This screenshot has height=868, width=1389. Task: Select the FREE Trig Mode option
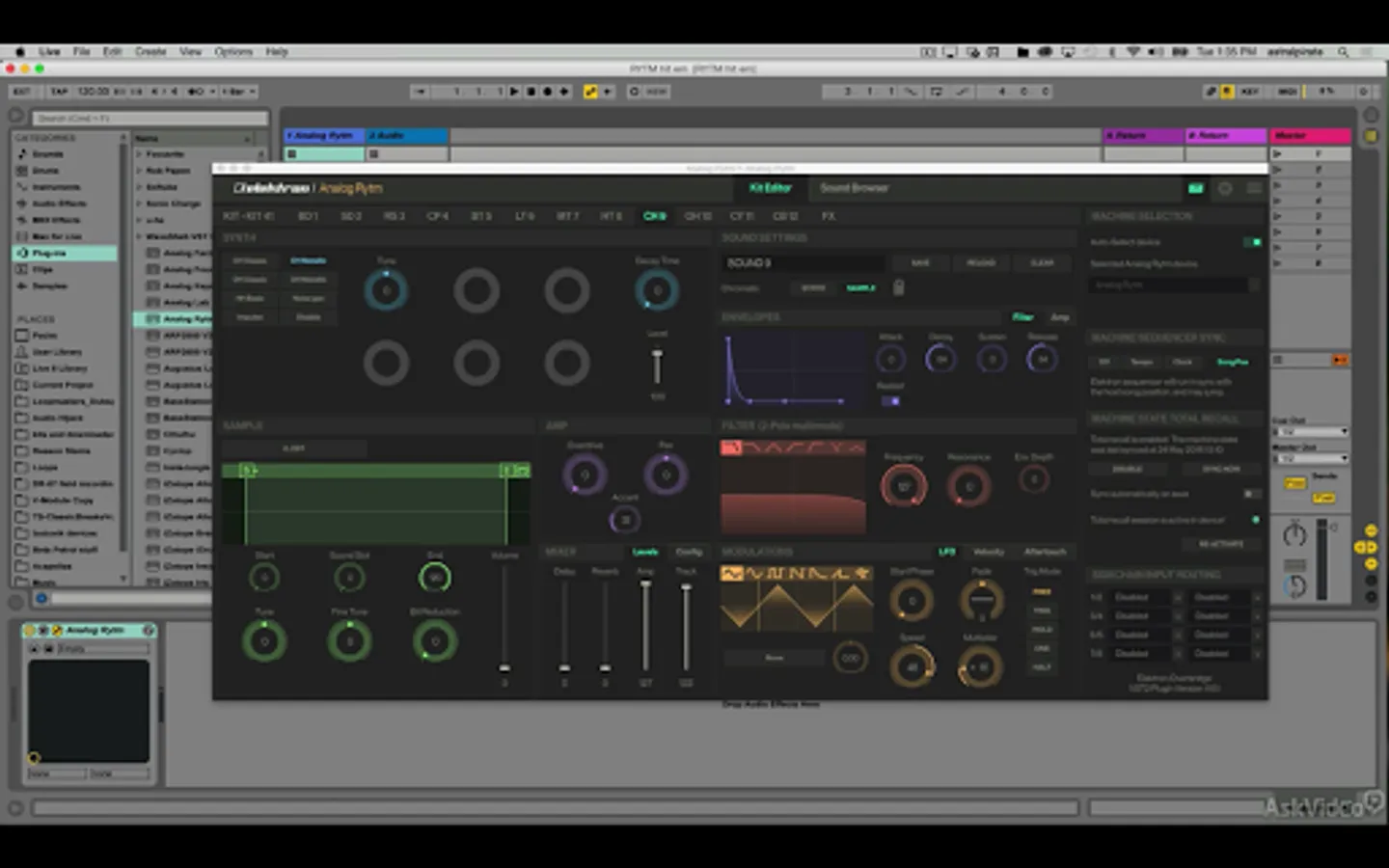coord(1043,592)
